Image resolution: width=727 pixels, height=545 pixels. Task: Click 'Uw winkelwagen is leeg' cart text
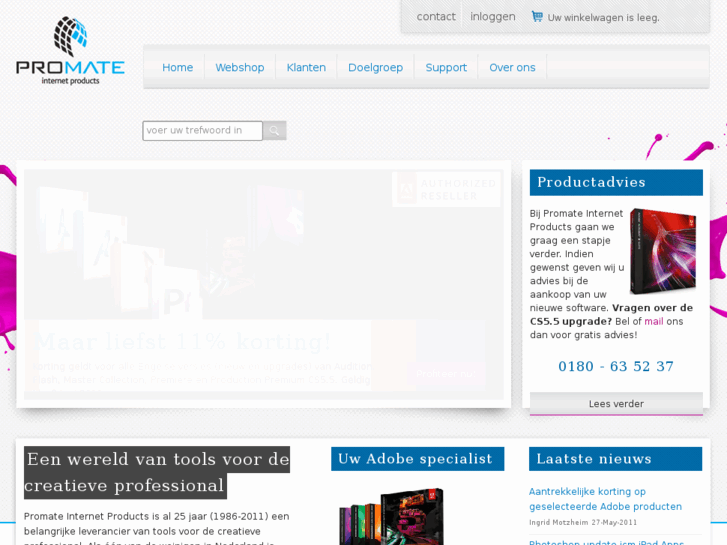pos(603,18)
